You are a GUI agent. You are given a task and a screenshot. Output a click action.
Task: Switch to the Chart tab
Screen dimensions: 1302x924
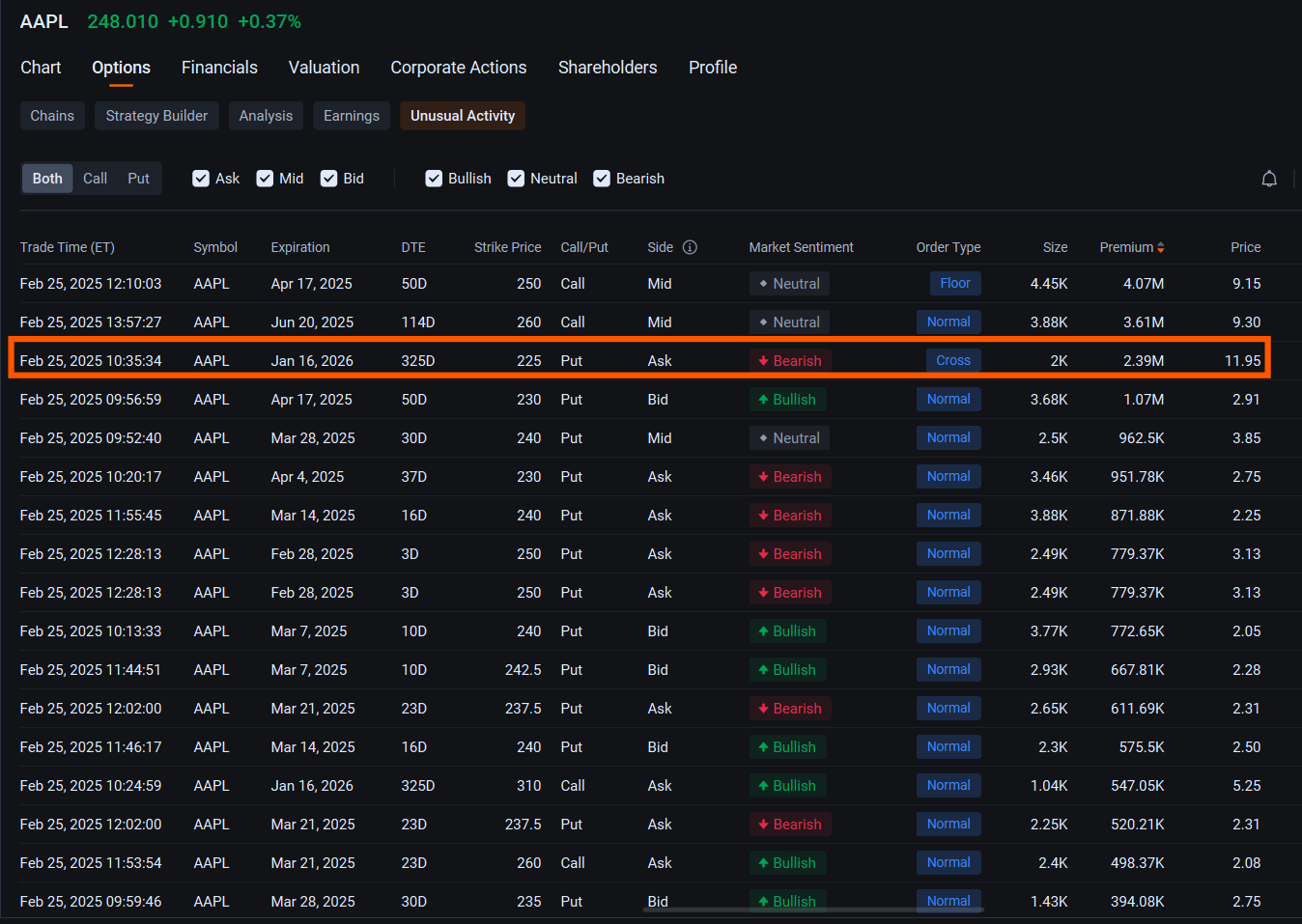tap(41, 68)
